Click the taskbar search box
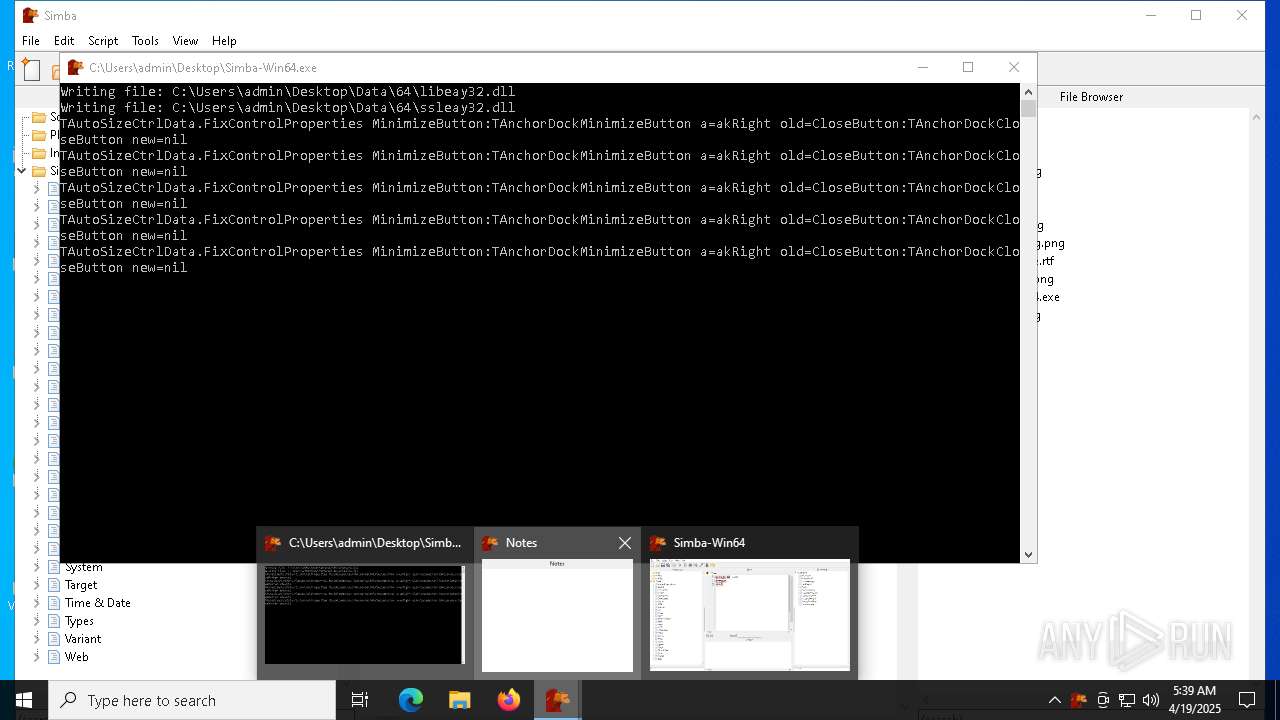 (192, 700)
